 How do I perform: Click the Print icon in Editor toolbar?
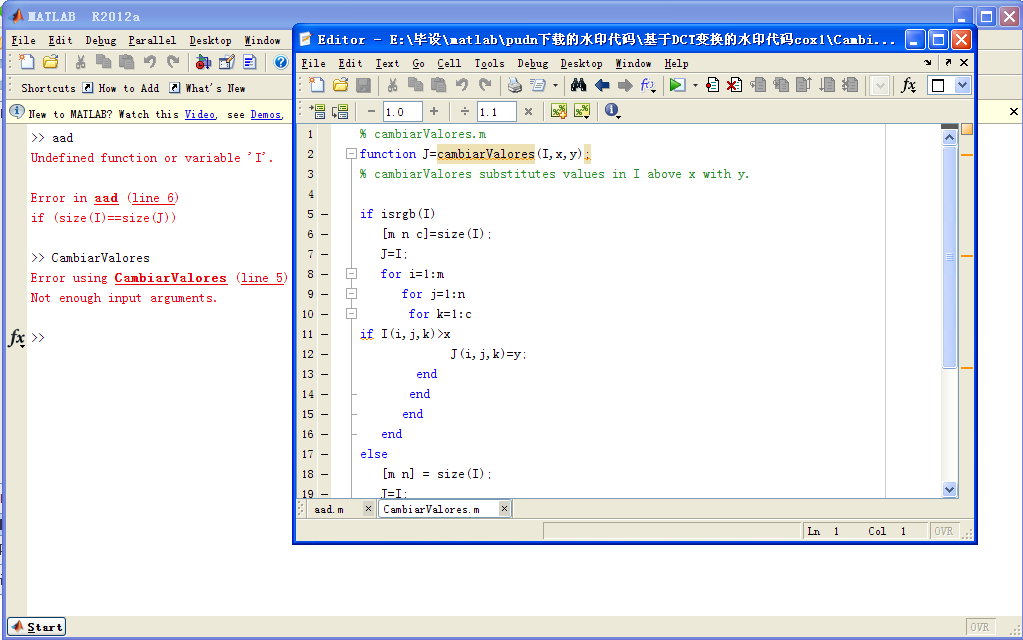514,86
